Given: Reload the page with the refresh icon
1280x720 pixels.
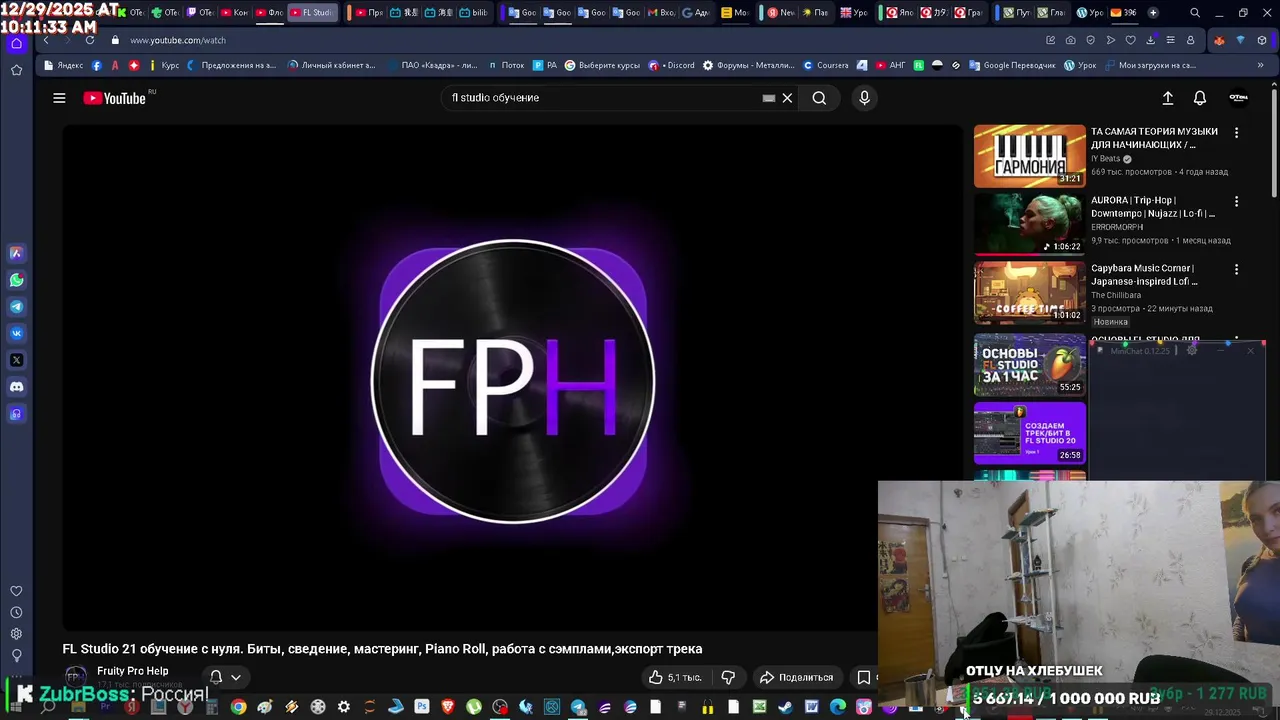Looking at the screenshot, I should point(90,40).
